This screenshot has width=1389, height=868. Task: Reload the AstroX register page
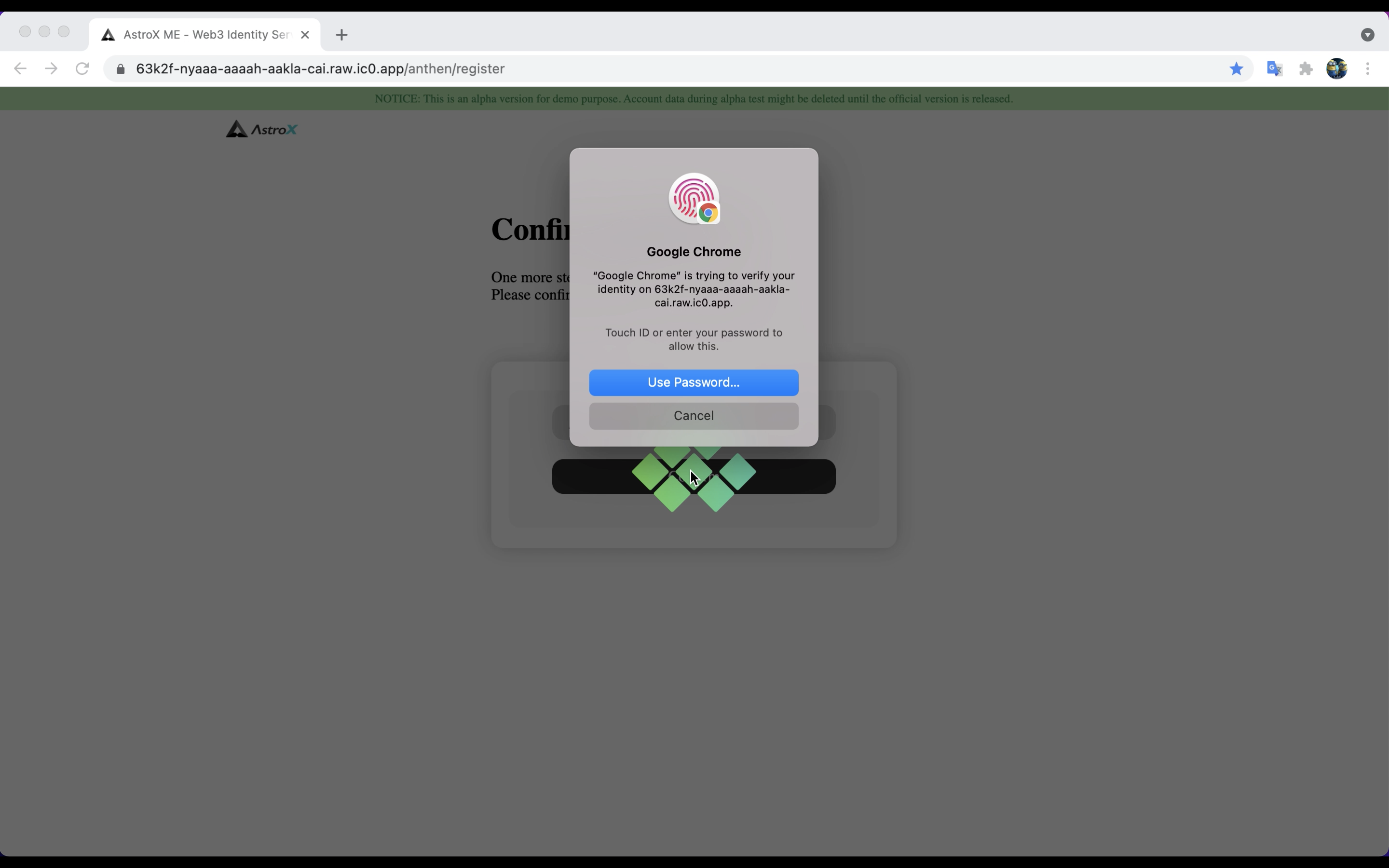click(82, 69)
